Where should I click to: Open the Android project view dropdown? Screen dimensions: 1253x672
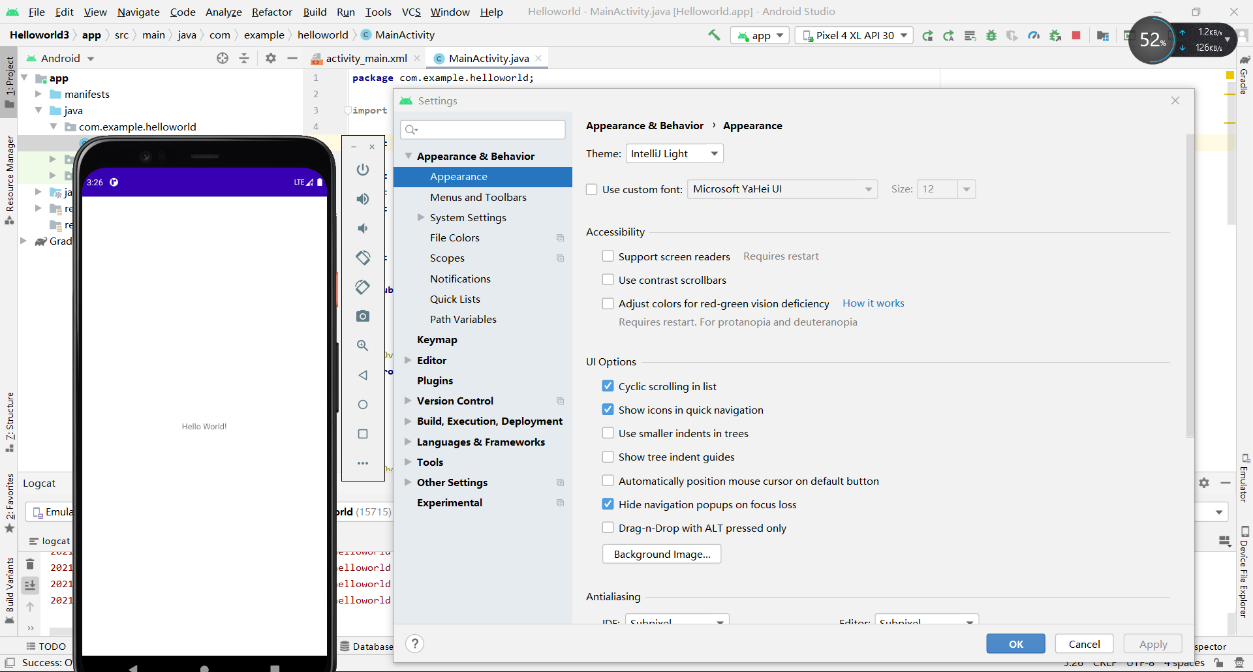60,58
